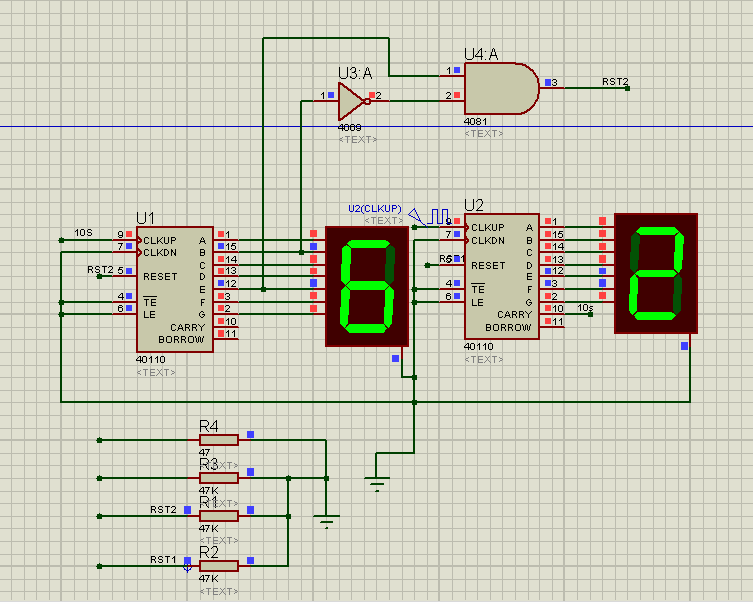Click inverter U3:A input pin 1
Viewport: 753px width, 604px height.
(x=328, y=100)
